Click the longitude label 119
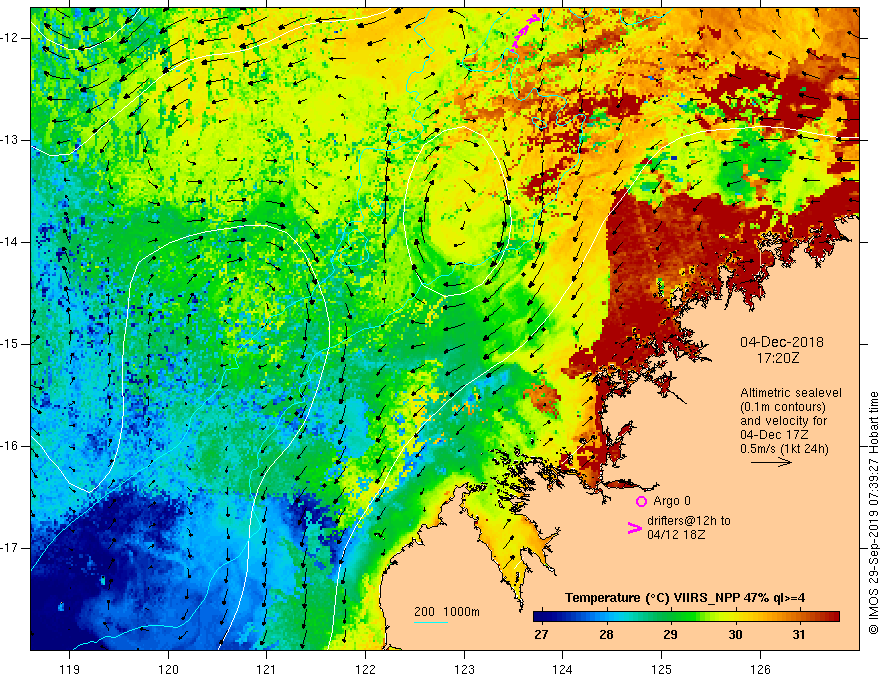Image resolution: width=880 pixels, height=680 pixels. point(70,669)
